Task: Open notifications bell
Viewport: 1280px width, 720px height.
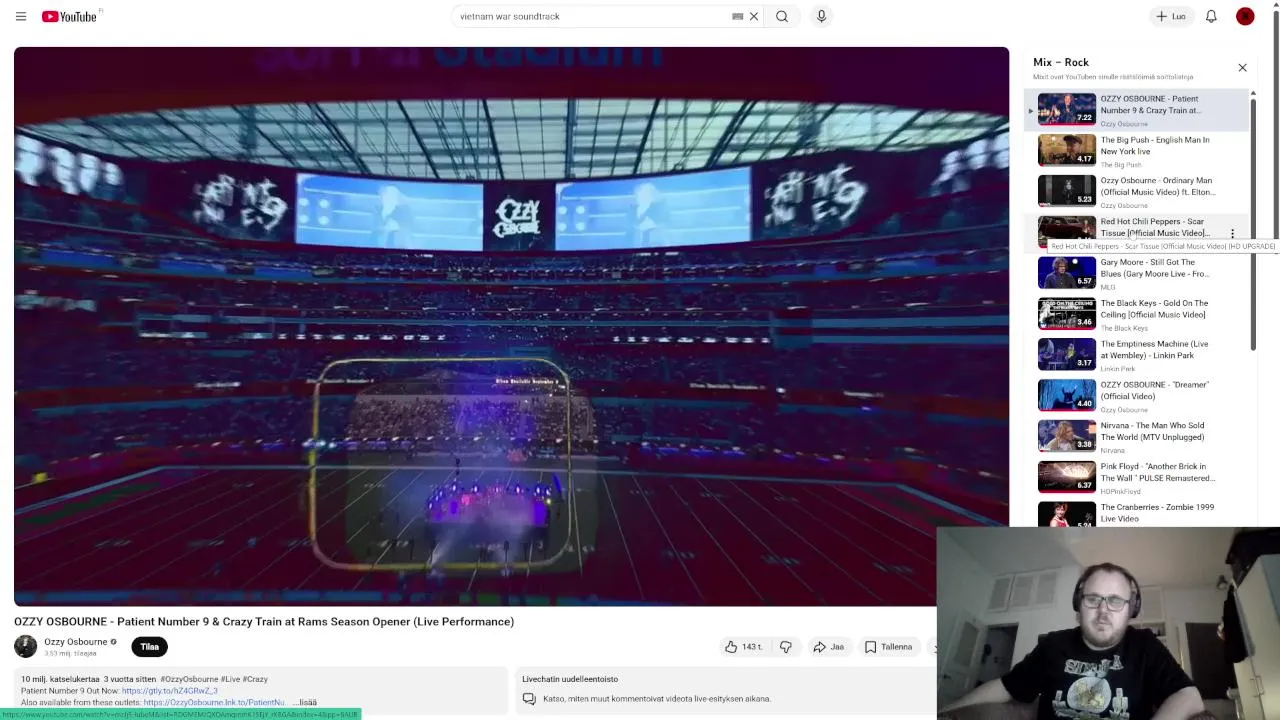Action: point(1211,16)
